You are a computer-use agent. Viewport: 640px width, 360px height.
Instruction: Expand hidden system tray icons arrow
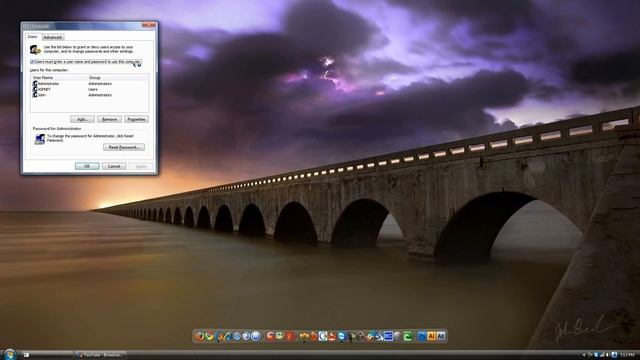(584, 355)
